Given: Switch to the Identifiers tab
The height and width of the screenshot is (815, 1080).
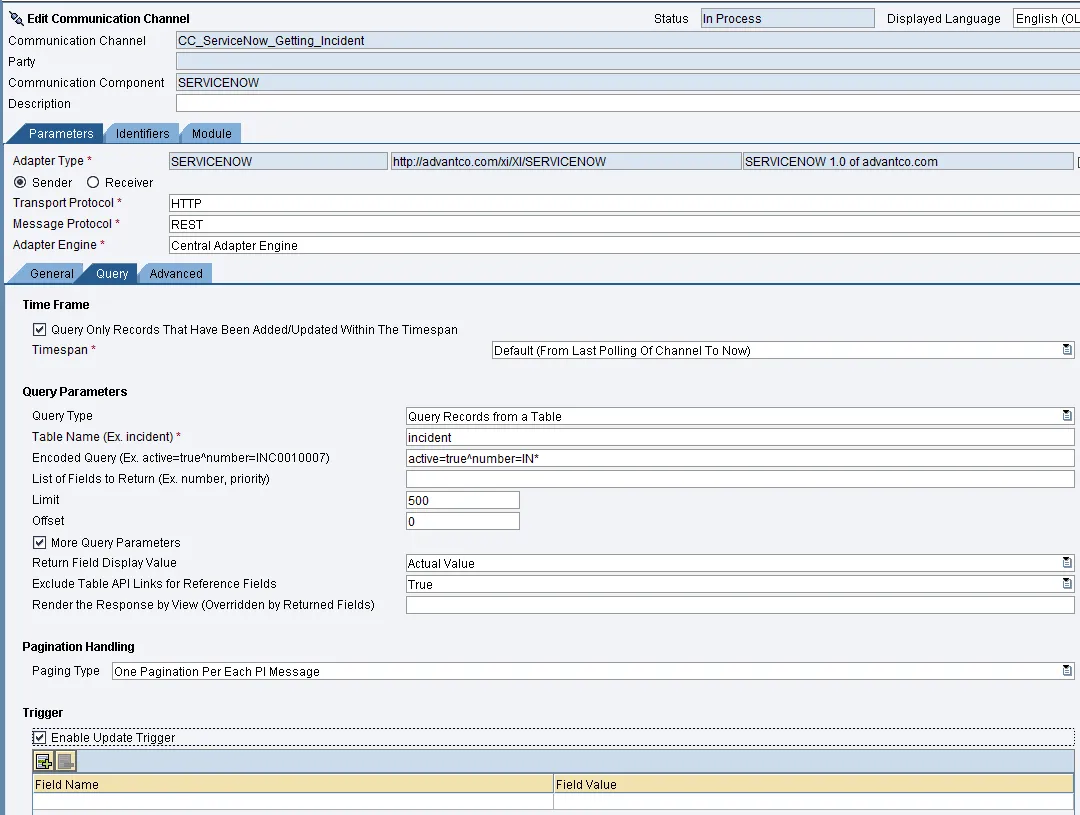Looking at the screenshot, I should point(142,134).
